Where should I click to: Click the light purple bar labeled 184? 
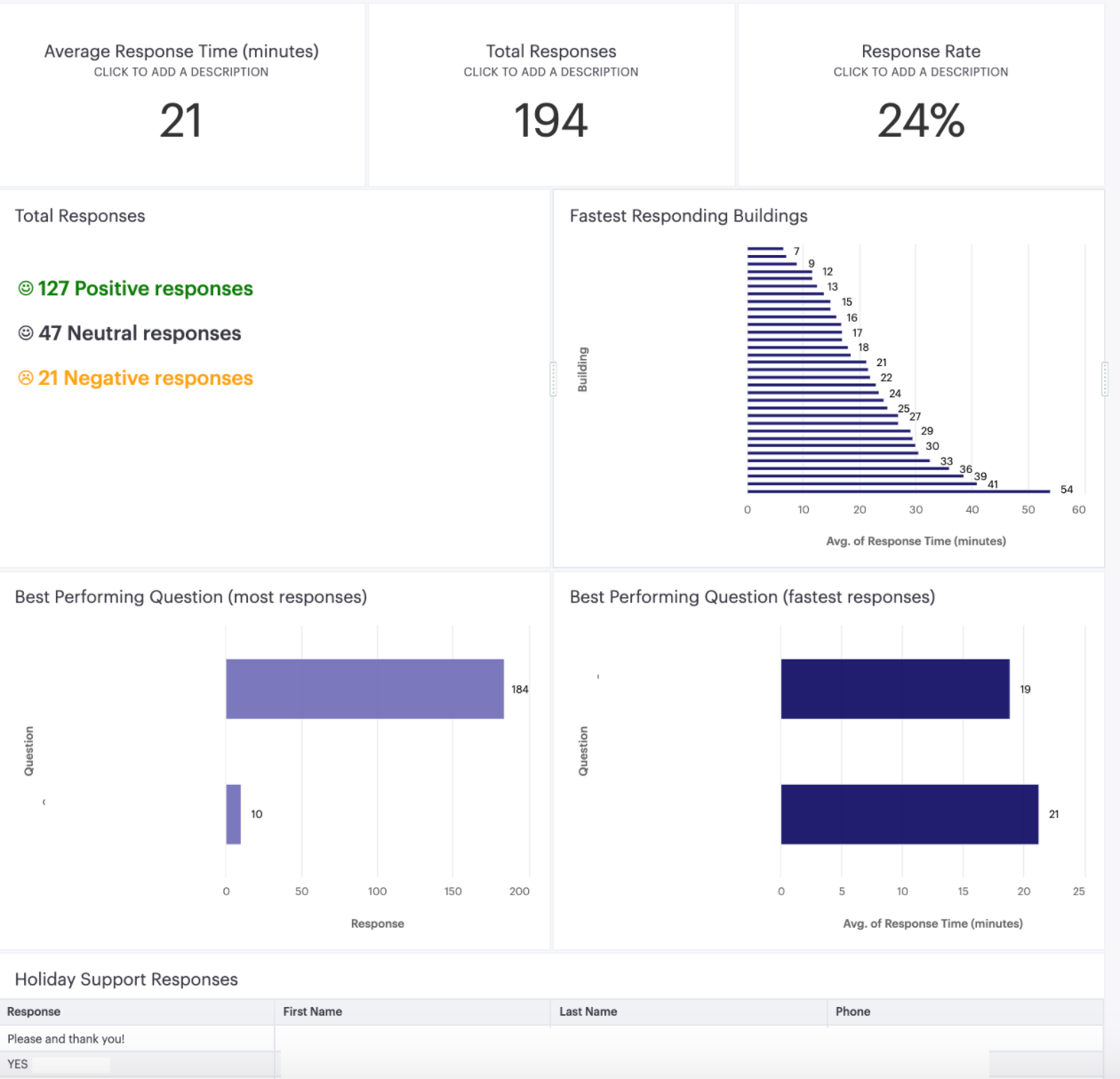(x=364, y=689)
